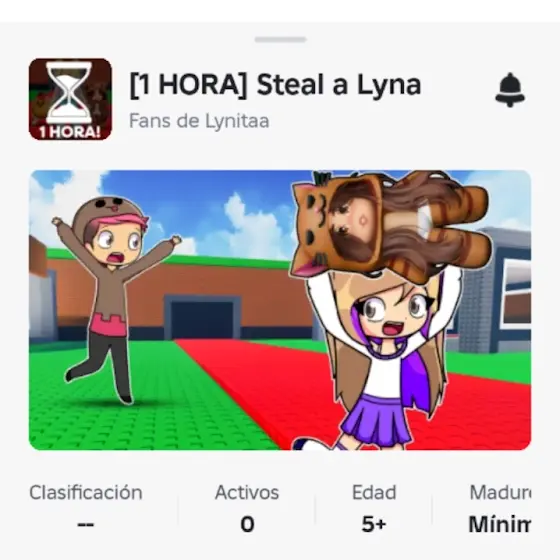Tap the '[1 HORA] Steal a Lyna' title
Viewport: 560px width, 560px height.
coord(275,85)
